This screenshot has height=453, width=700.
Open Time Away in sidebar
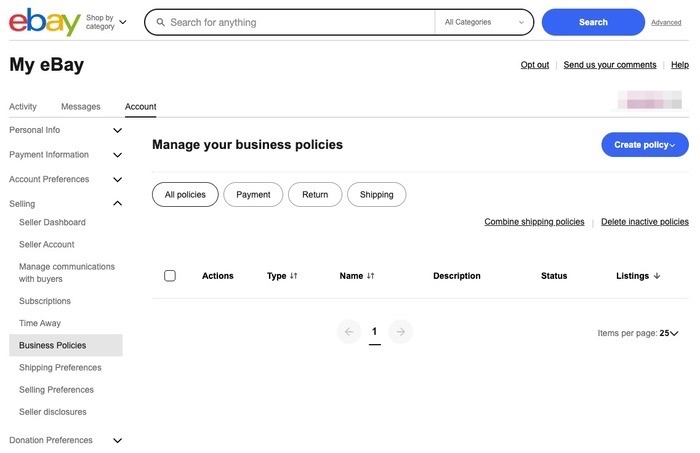click(x=40, y=323)
